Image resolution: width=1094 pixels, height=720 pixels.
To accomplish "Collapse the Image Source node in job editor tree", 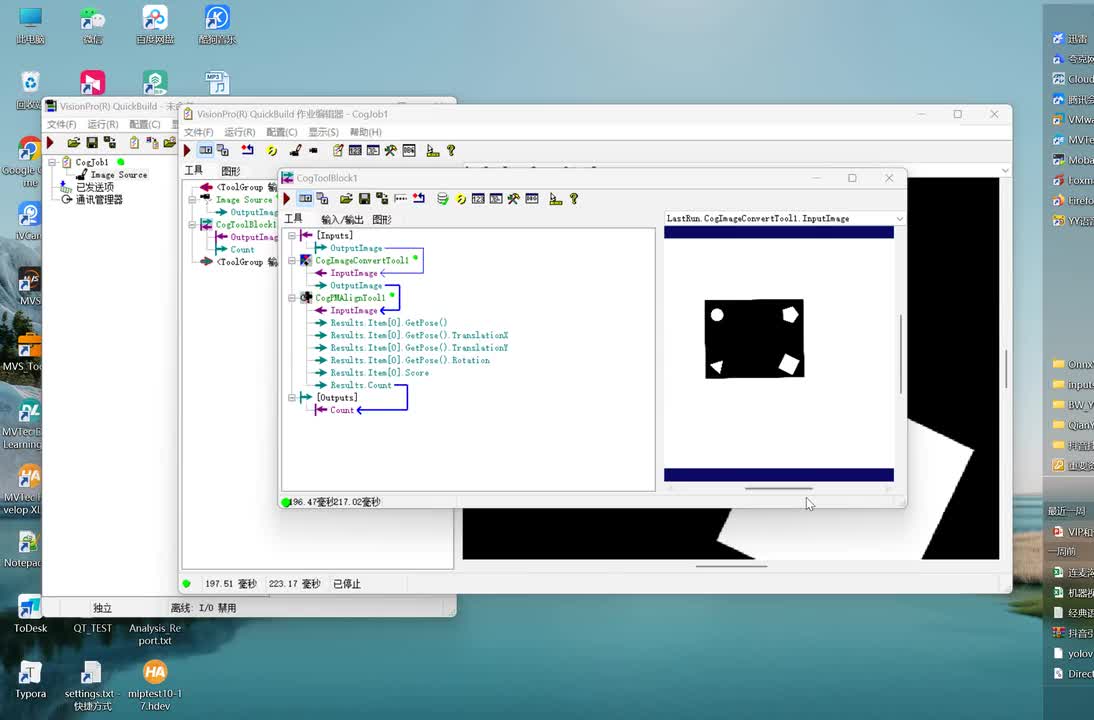I will point(192,200).
